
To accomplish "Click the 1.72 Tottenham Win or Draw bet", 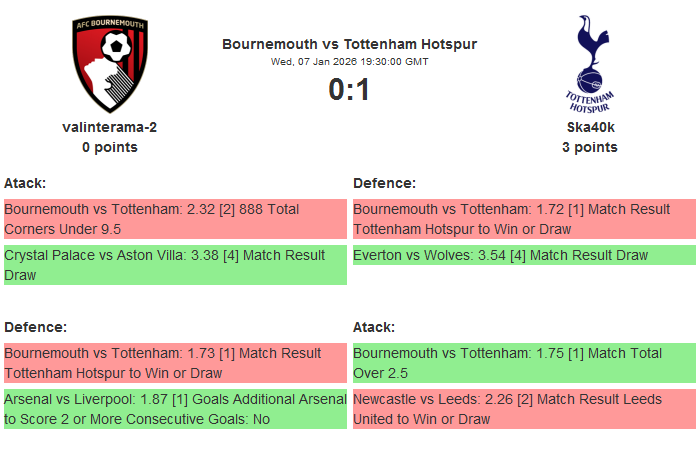I will (523, 219).
